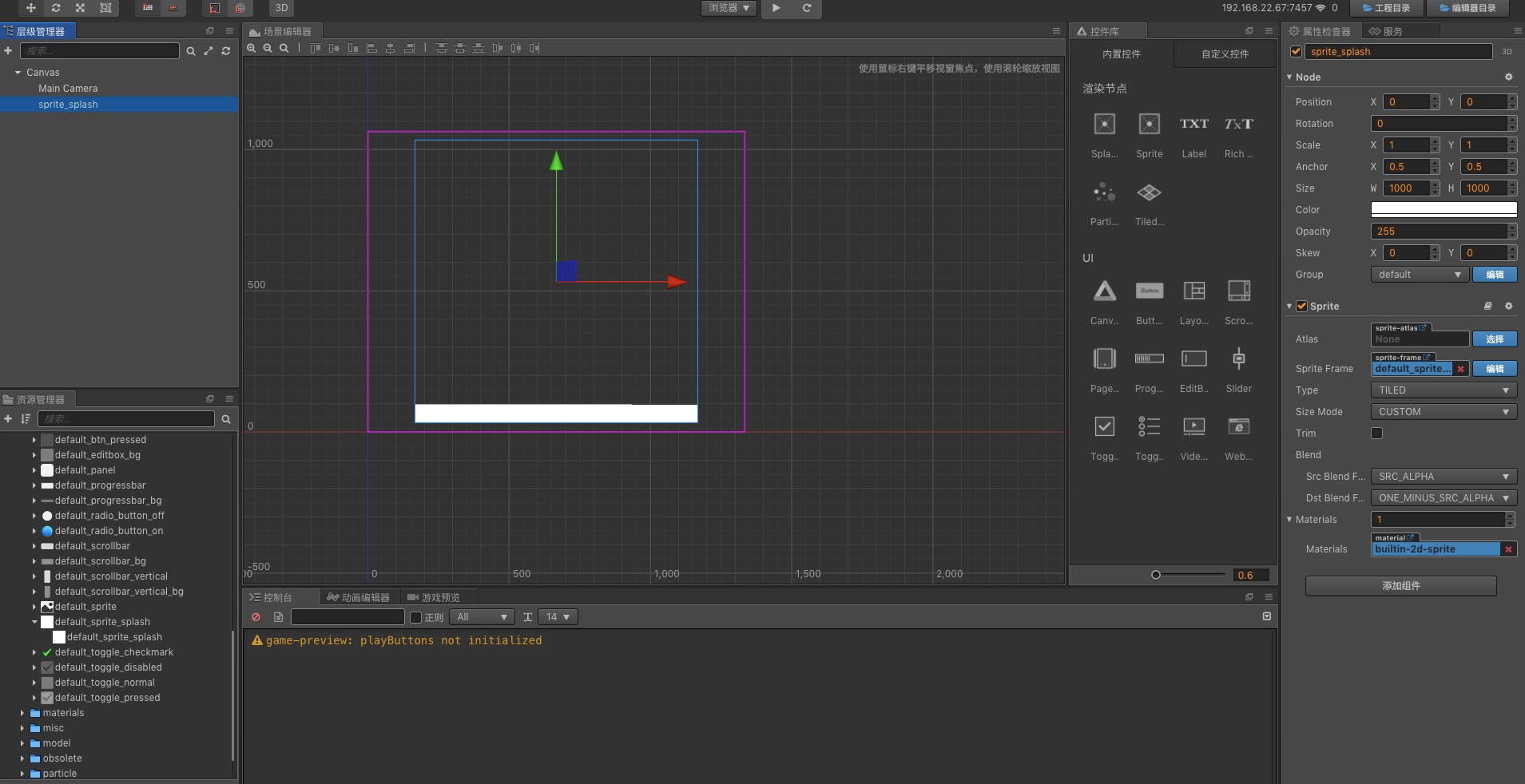Add a Toggle UI node
Image resolution: width=1525 pixels, height=784 pixels.
click(1104, 438)
